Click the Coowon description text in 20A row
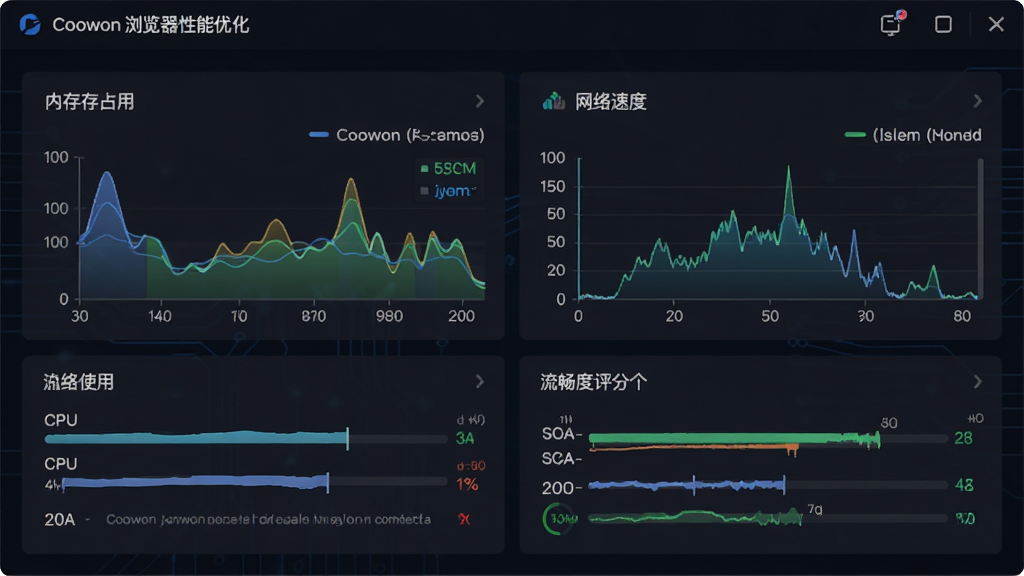Viewport: 1024px width, 576px height. click(268, 519)
